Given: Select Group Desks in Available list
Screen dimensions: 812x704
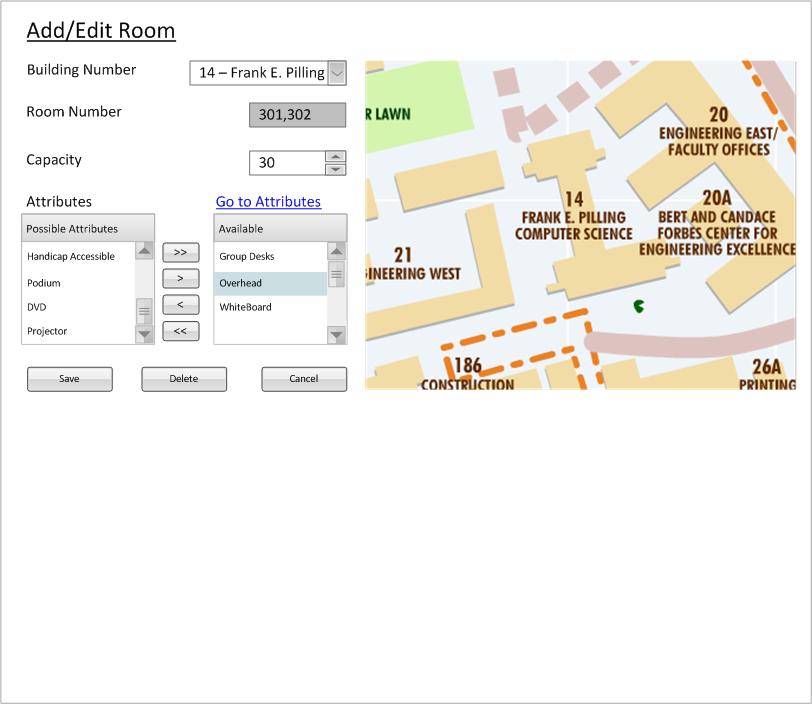Looking at the screenshot, I should 247,257.
